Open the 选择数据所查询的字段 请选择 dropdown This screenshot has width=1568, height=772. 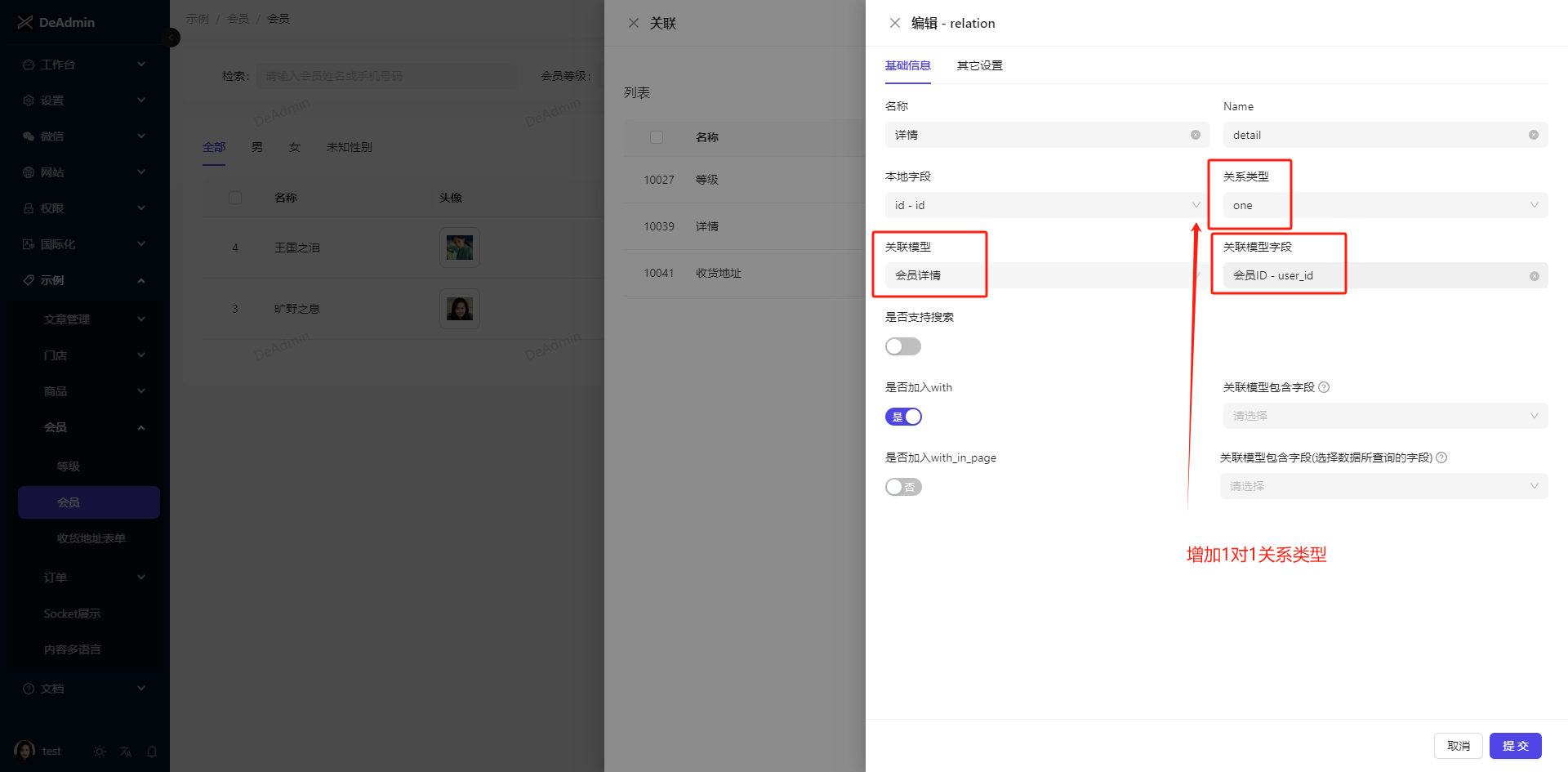point(1383,486)
